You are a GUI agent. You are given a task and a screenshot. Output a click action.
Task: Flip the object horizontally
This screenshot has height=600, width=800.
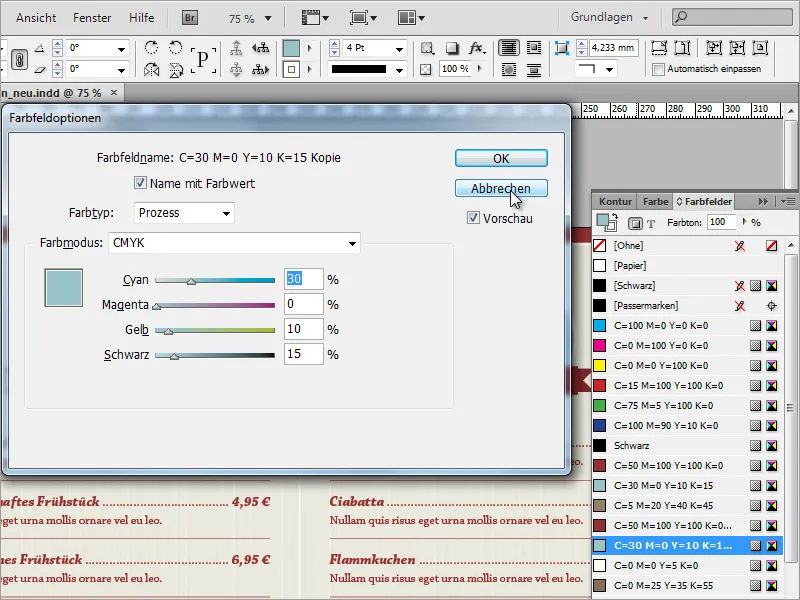[151, 69]
